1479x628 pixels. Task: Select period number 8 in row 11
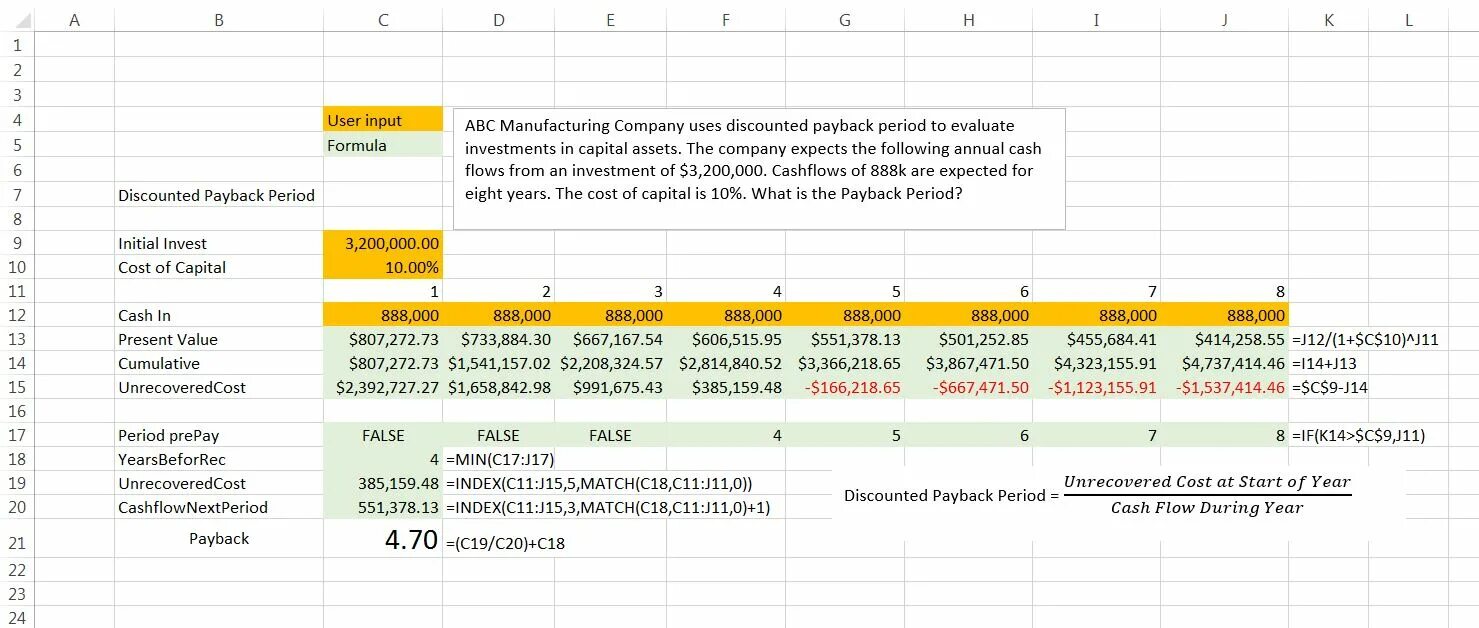pos(1226,291)
